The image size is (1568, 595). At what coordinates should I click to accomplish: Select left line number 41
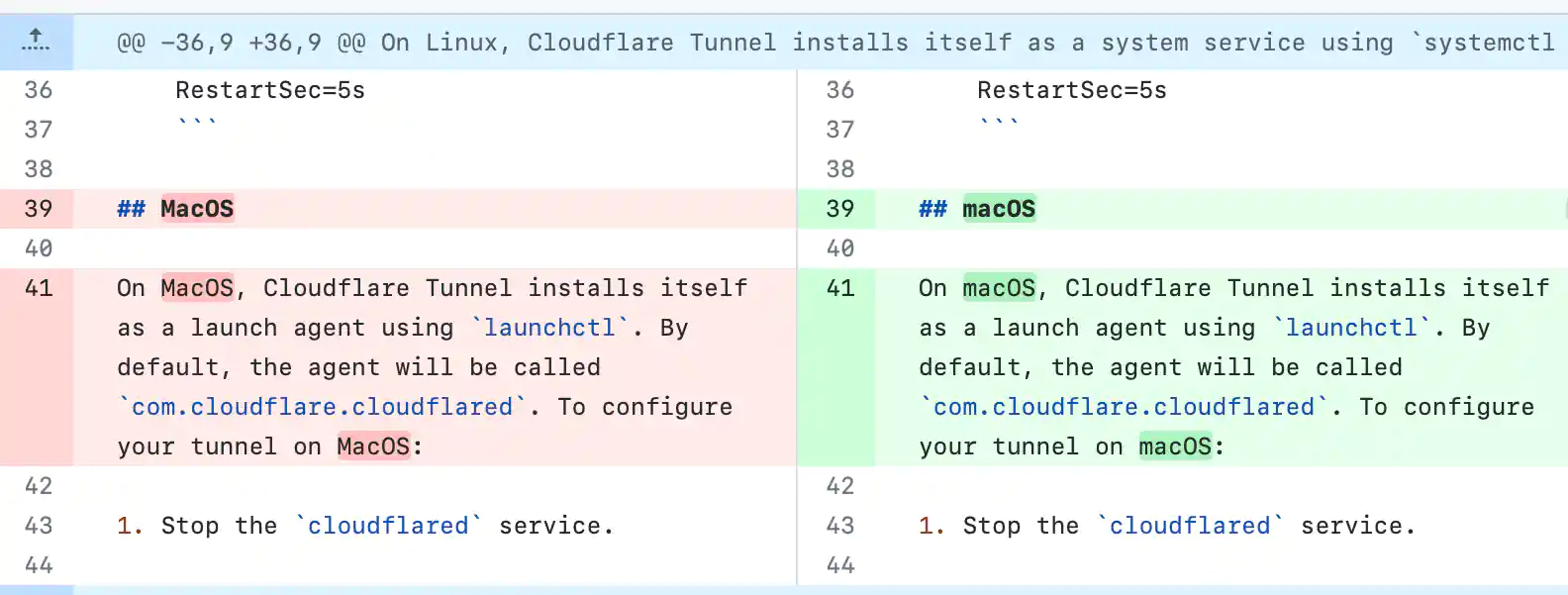click(x=38, y=288)
